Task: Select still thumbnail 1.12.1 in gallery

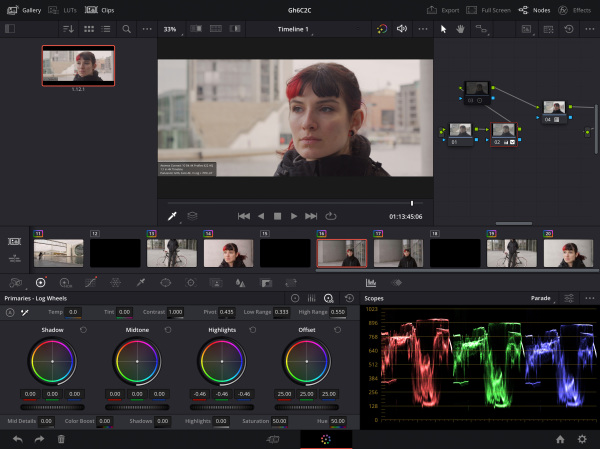Action: click(78, 65)
